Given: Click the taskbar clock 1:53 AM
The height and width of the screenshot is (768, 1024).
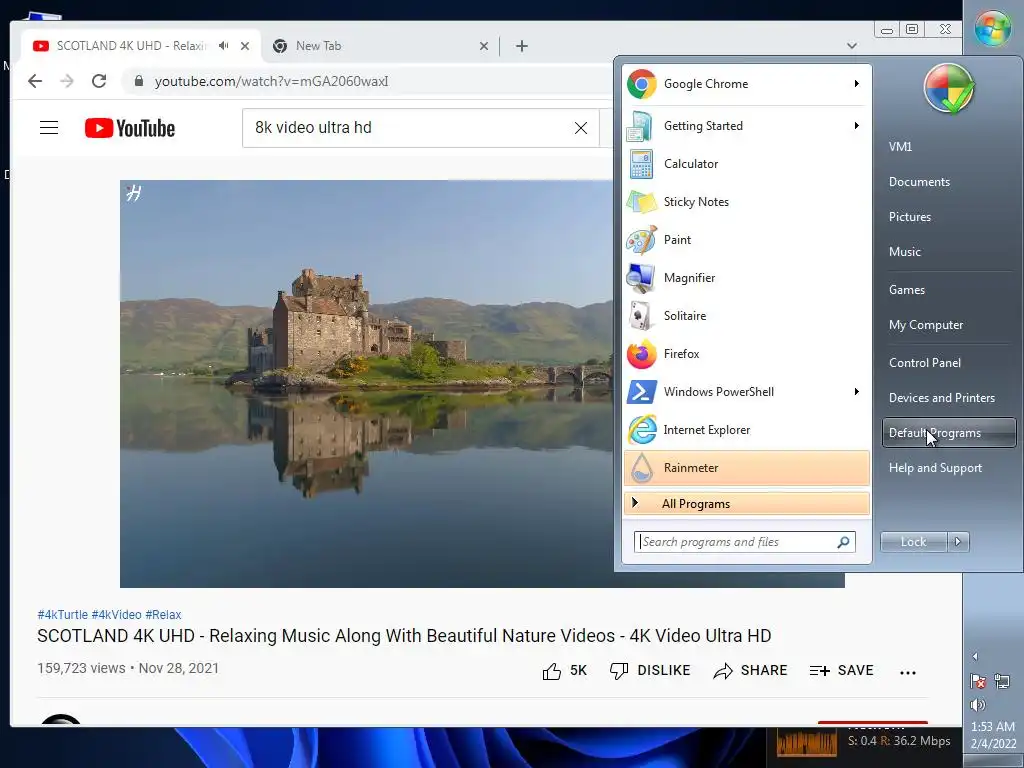Looking at the screenshot, I should [993, 726].
